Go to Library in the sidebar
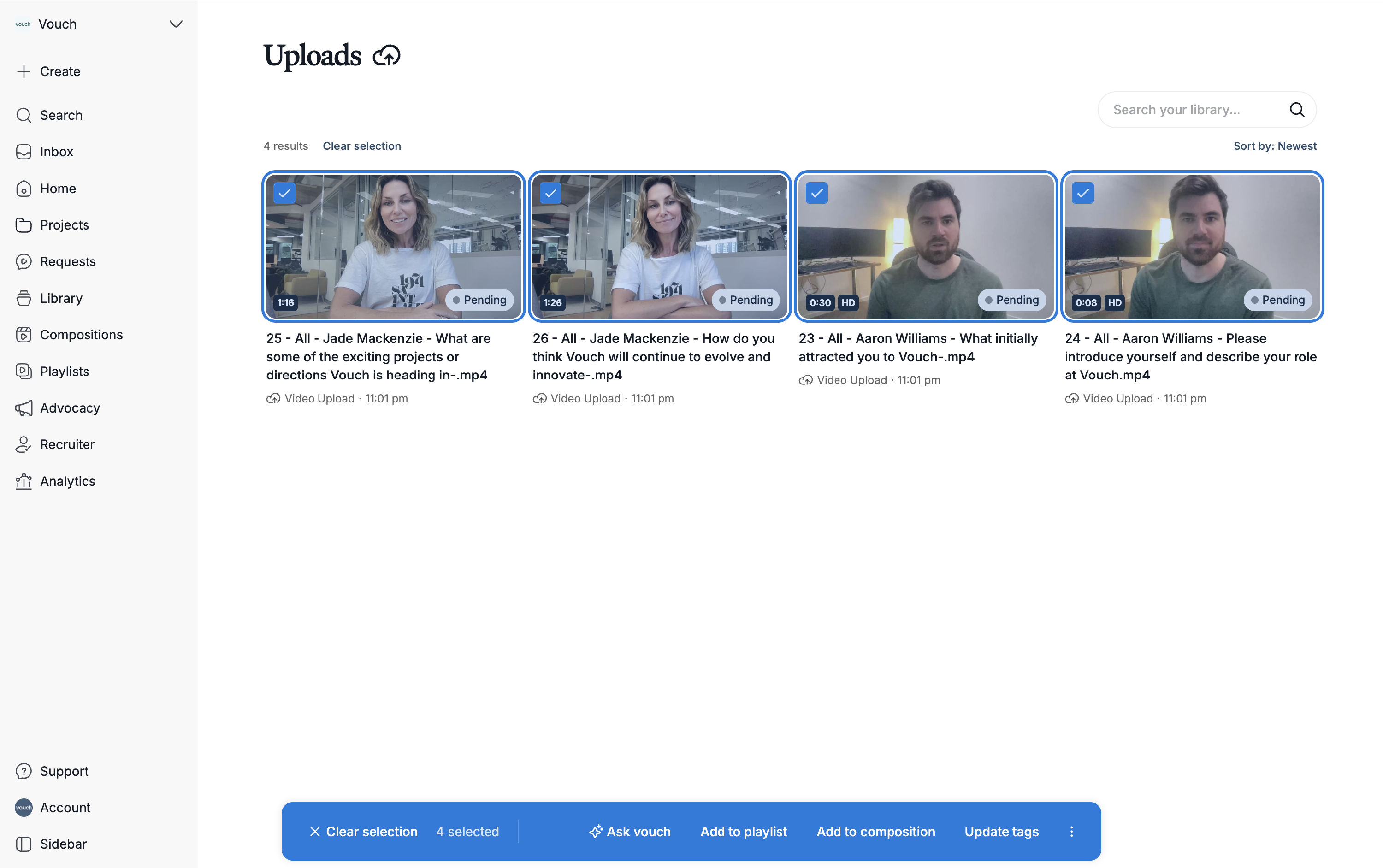Viewport: 1383px width, 868px height. (x=61, y=298)
